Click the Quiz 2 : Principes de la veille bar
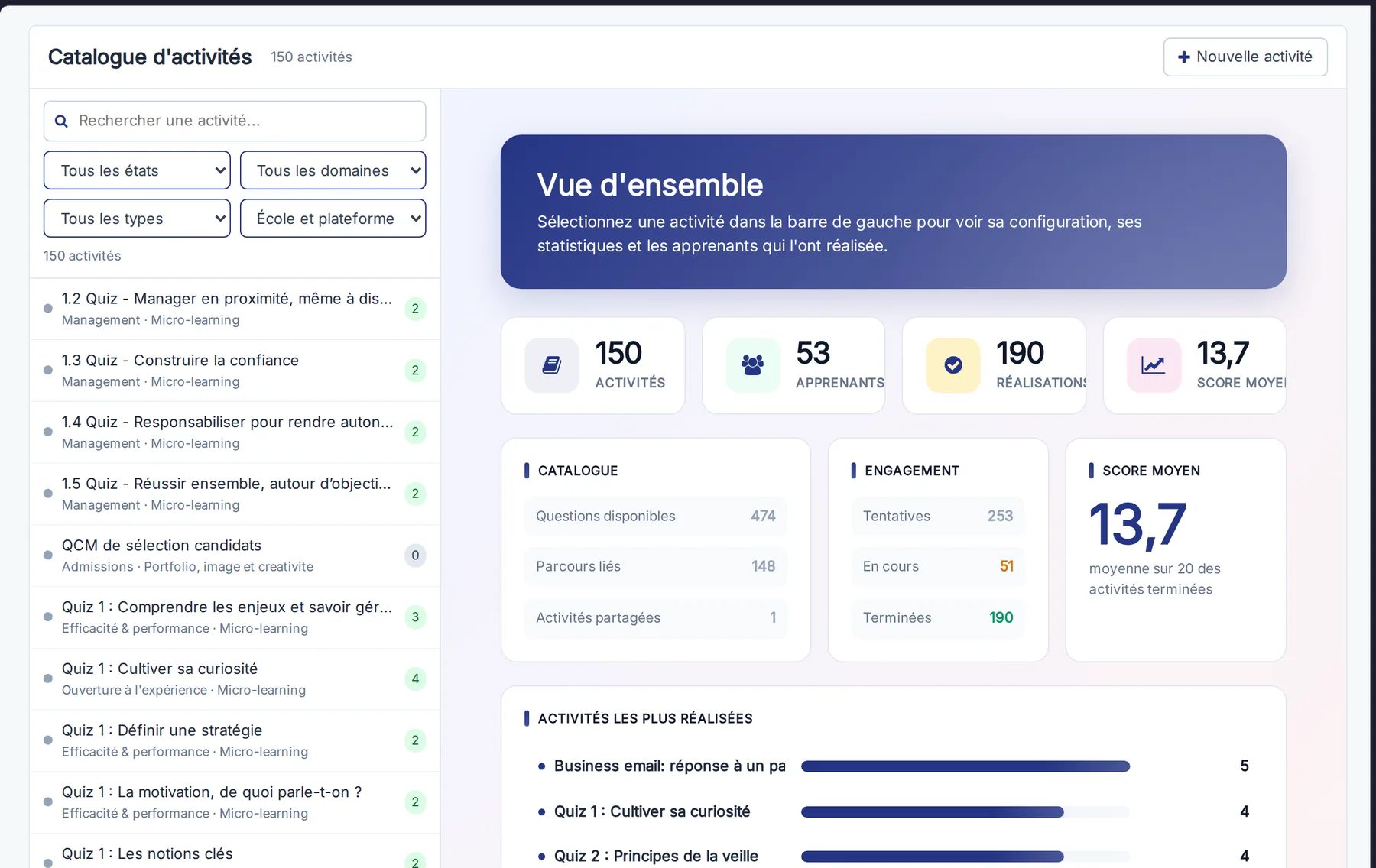The image size is (1376, 868). coord(965,857)
